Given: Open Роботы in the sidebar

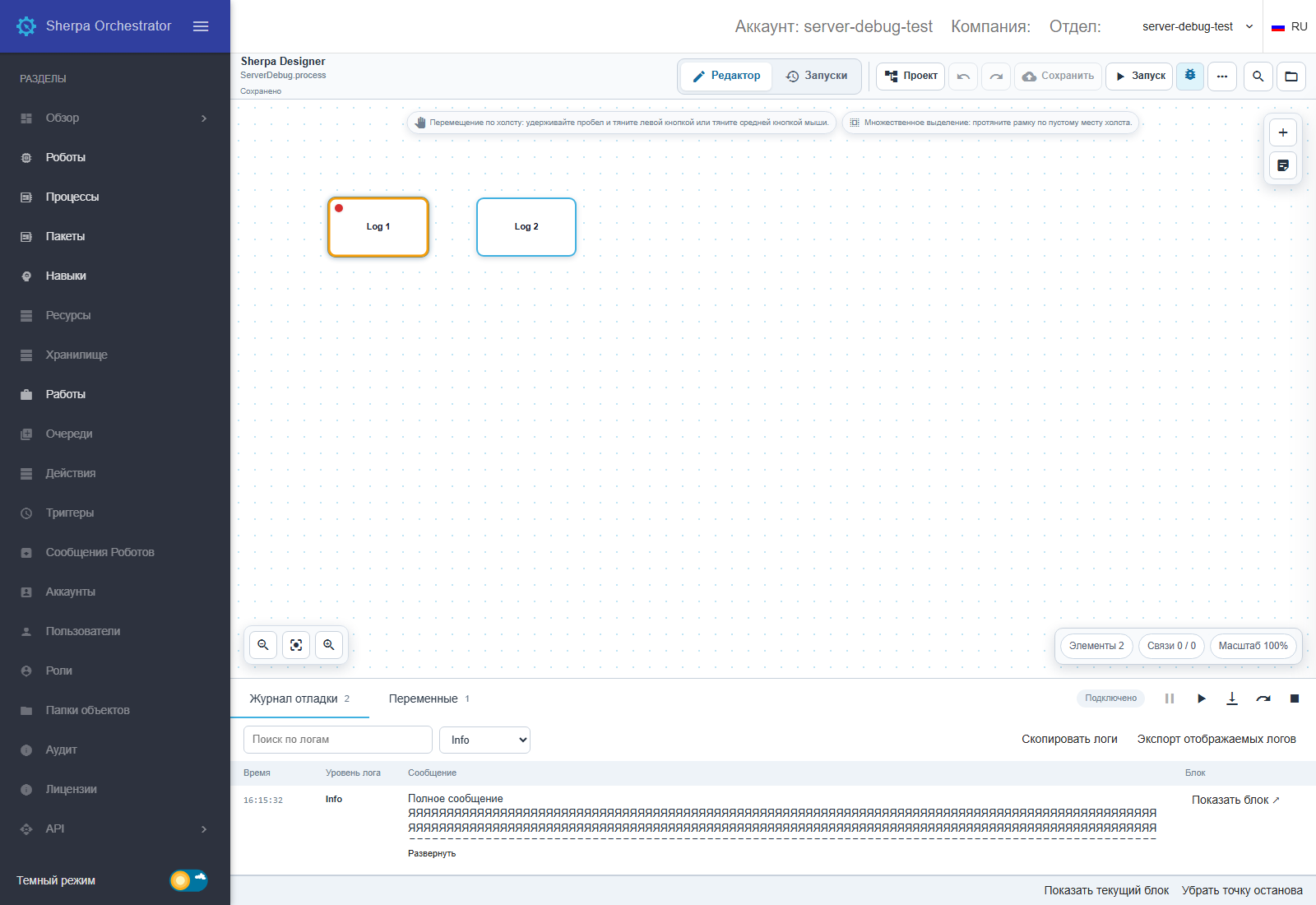Looking at the screenshot, I should coord(115,157).
